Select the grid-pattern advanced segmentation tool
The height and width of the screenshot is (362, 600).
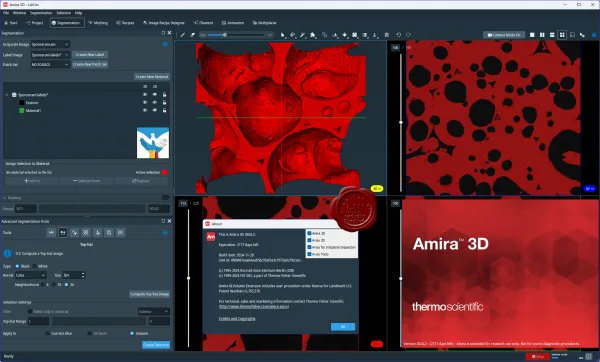pos(86,232)
